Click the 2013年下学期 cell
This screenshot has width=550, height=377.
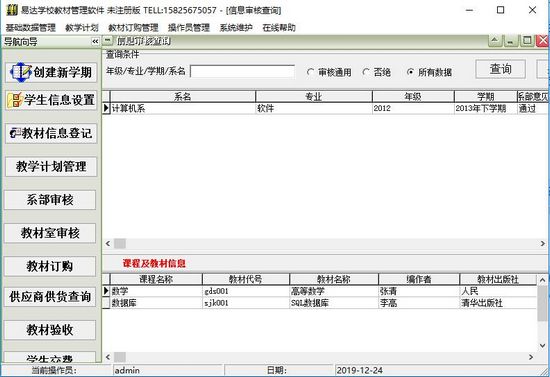point(486,108)
